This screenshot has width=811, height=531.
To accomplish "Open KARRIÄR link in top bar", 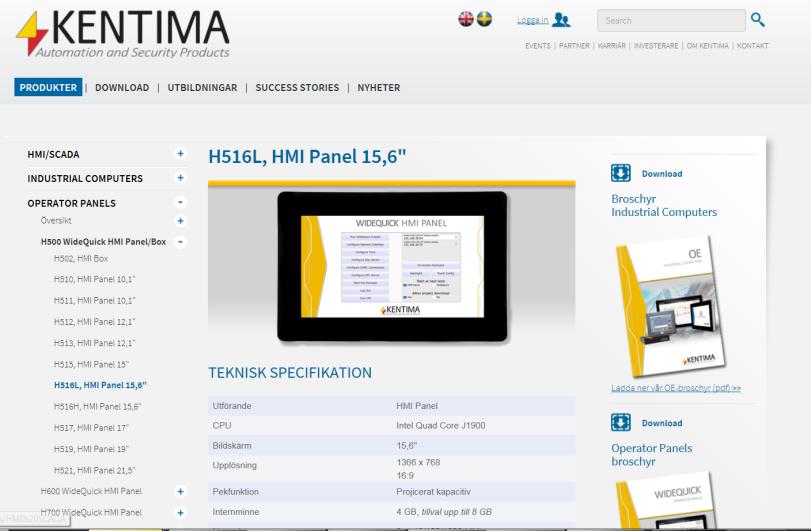I will [x=612, y=46].
